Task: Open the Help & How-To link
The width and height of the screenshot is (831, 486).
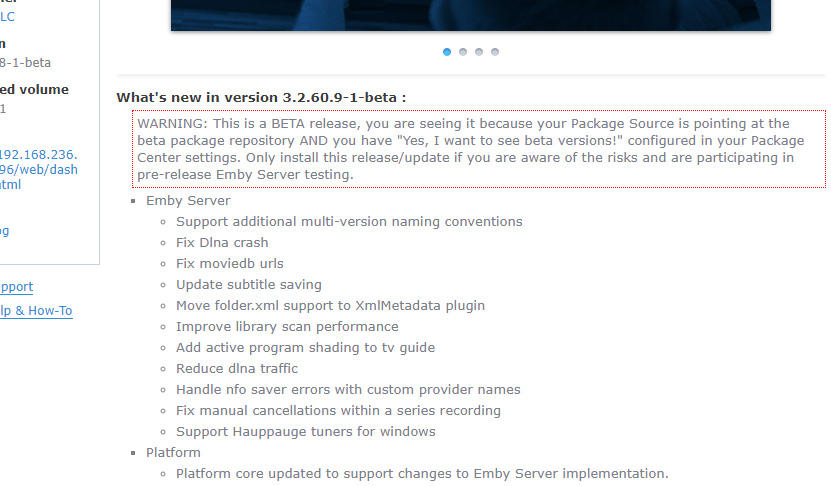Action: pos(36,310)
